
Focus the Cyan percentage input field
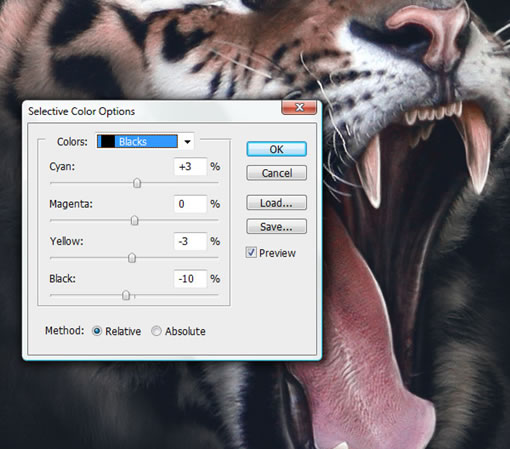pos(190,166)
